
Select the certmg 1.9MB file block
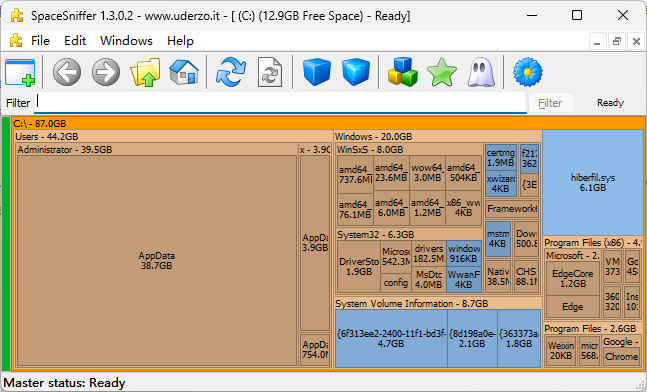501,158
